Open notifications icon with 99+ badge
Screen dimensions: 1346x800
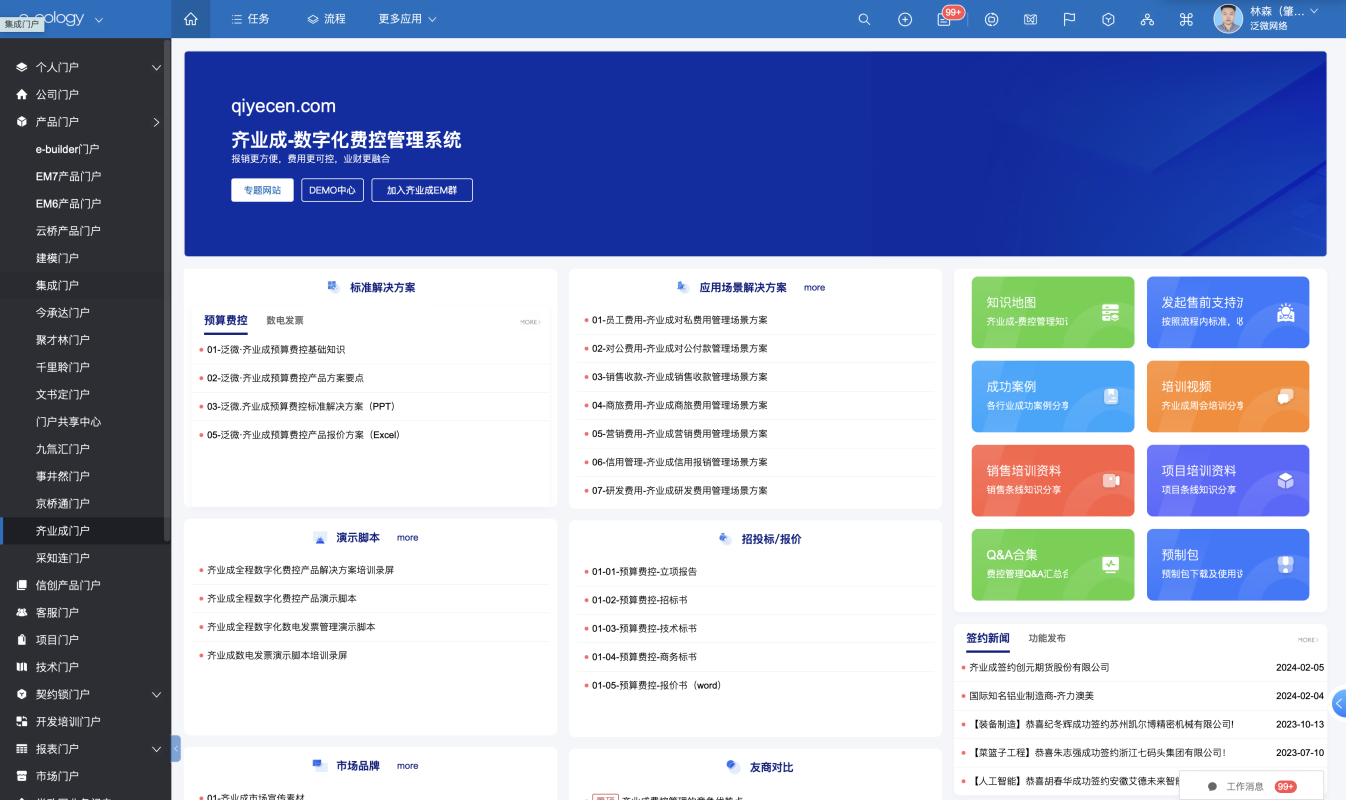[x=945, y=19]
